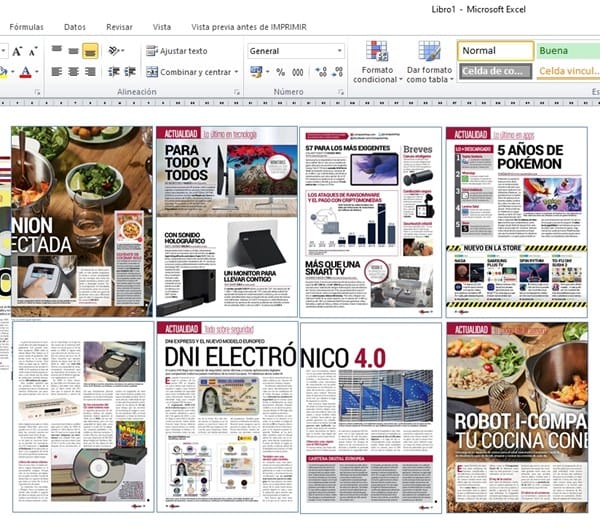Expand the Combinar y centrar dropdown arrow
The width and height of the screenshot is (600, 530).
[236, 72]
